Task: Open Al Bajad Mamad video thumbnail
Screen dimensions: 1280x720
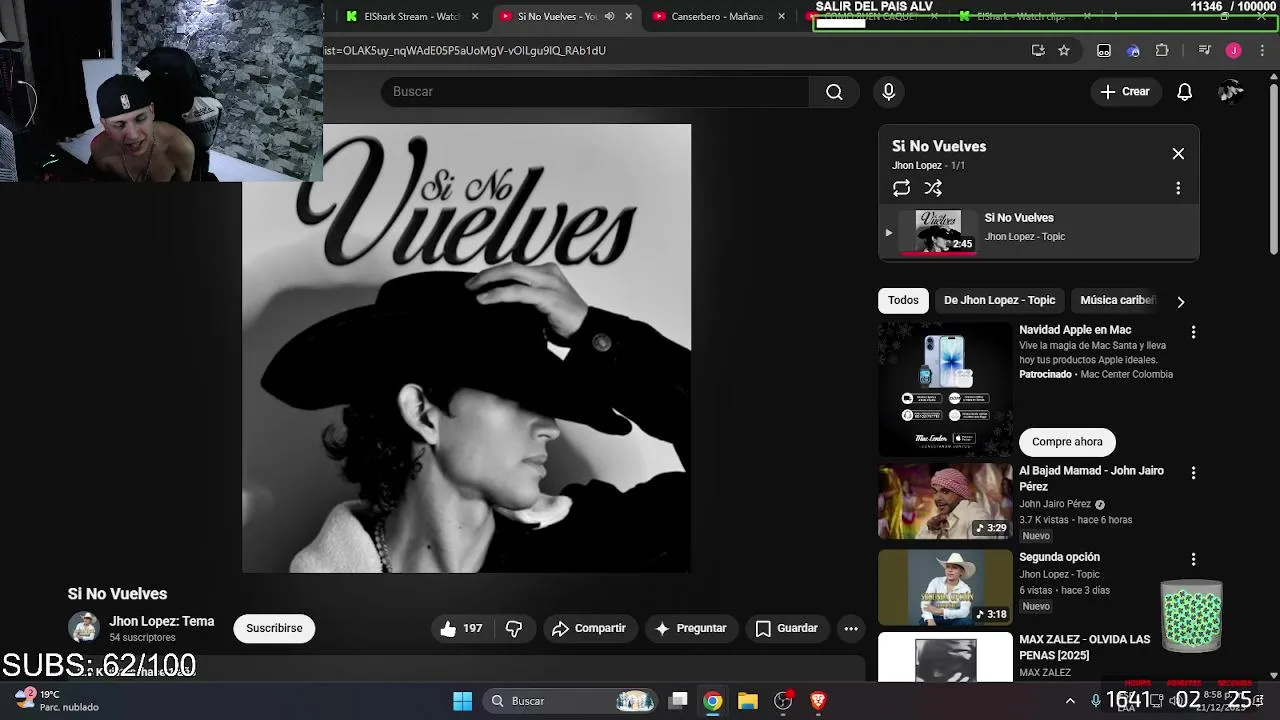Action: [945, 501]
